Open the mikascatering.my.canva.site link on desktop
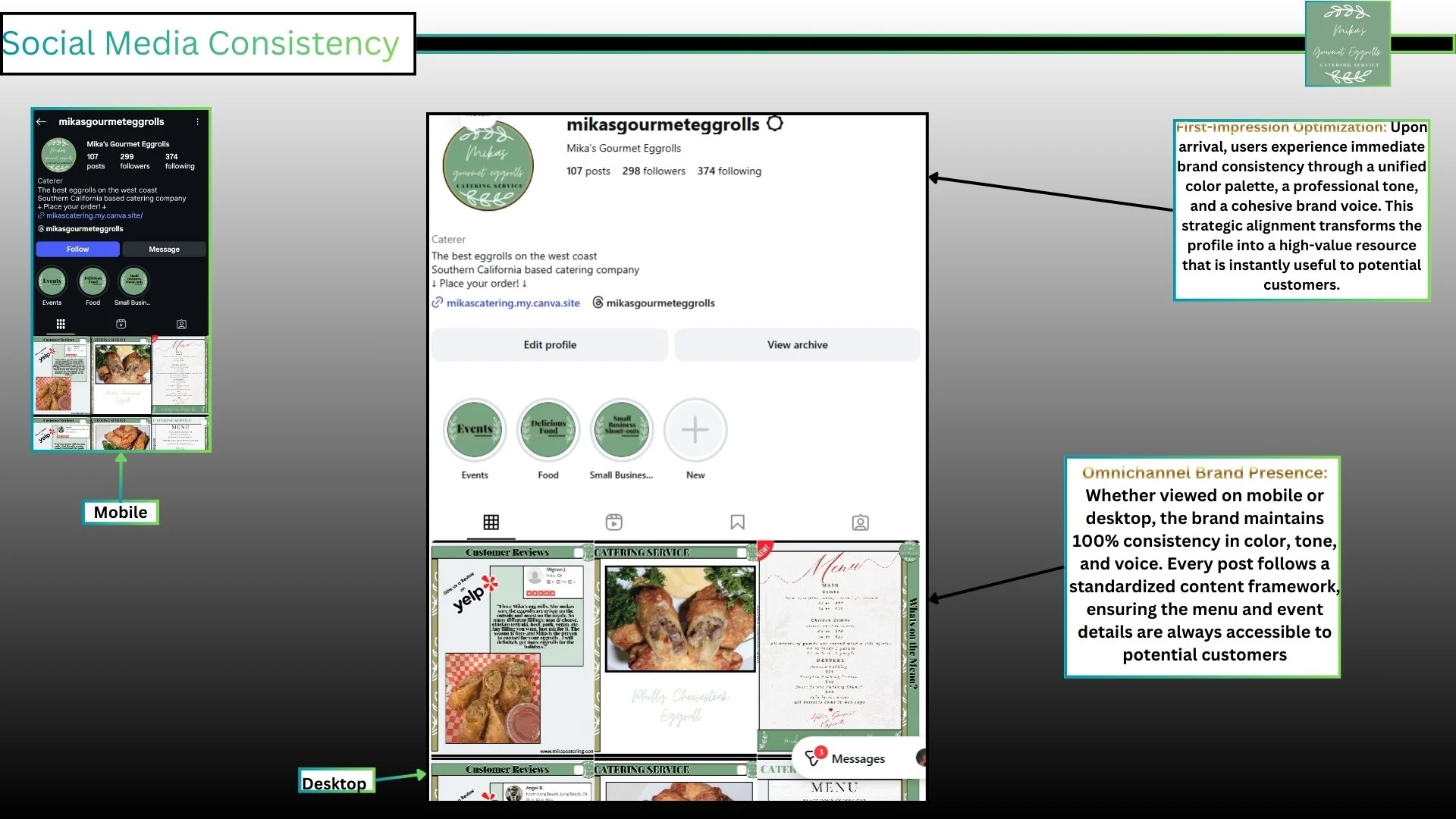 pyautogui.click(x=513, y=303)
